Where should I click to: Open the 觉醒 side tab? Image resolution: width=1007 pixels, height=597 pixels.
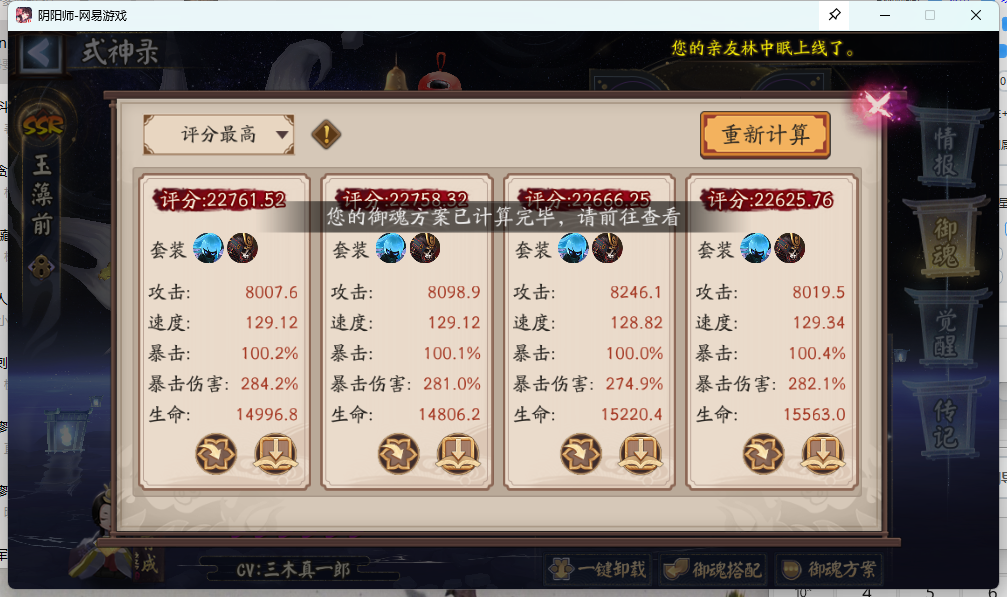pyautogui.click(x=945, y=333)
